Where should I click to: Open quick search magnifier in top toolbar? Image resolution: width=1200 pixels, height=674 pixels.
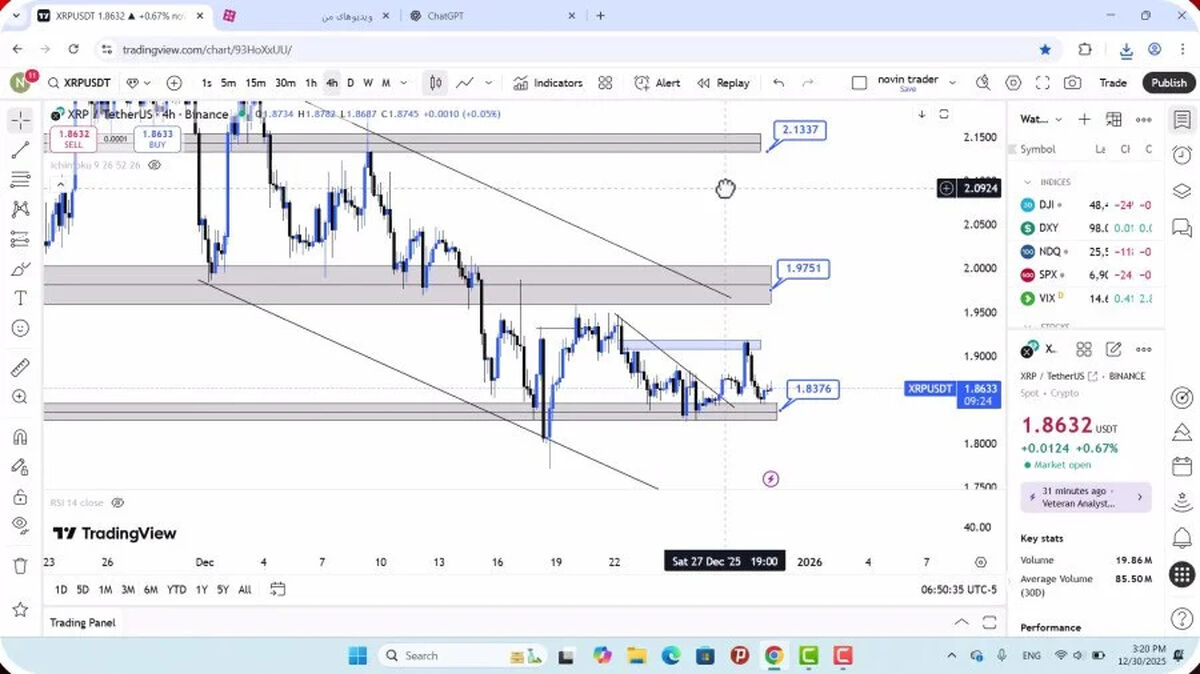click(x=983, y=83)
